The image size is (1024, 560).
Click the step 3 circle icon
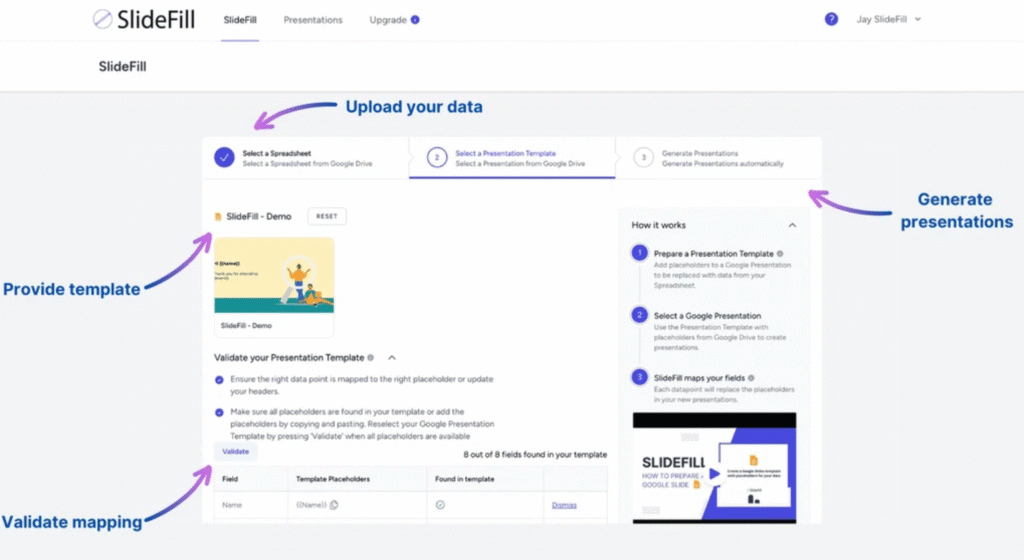pos(643,157)
